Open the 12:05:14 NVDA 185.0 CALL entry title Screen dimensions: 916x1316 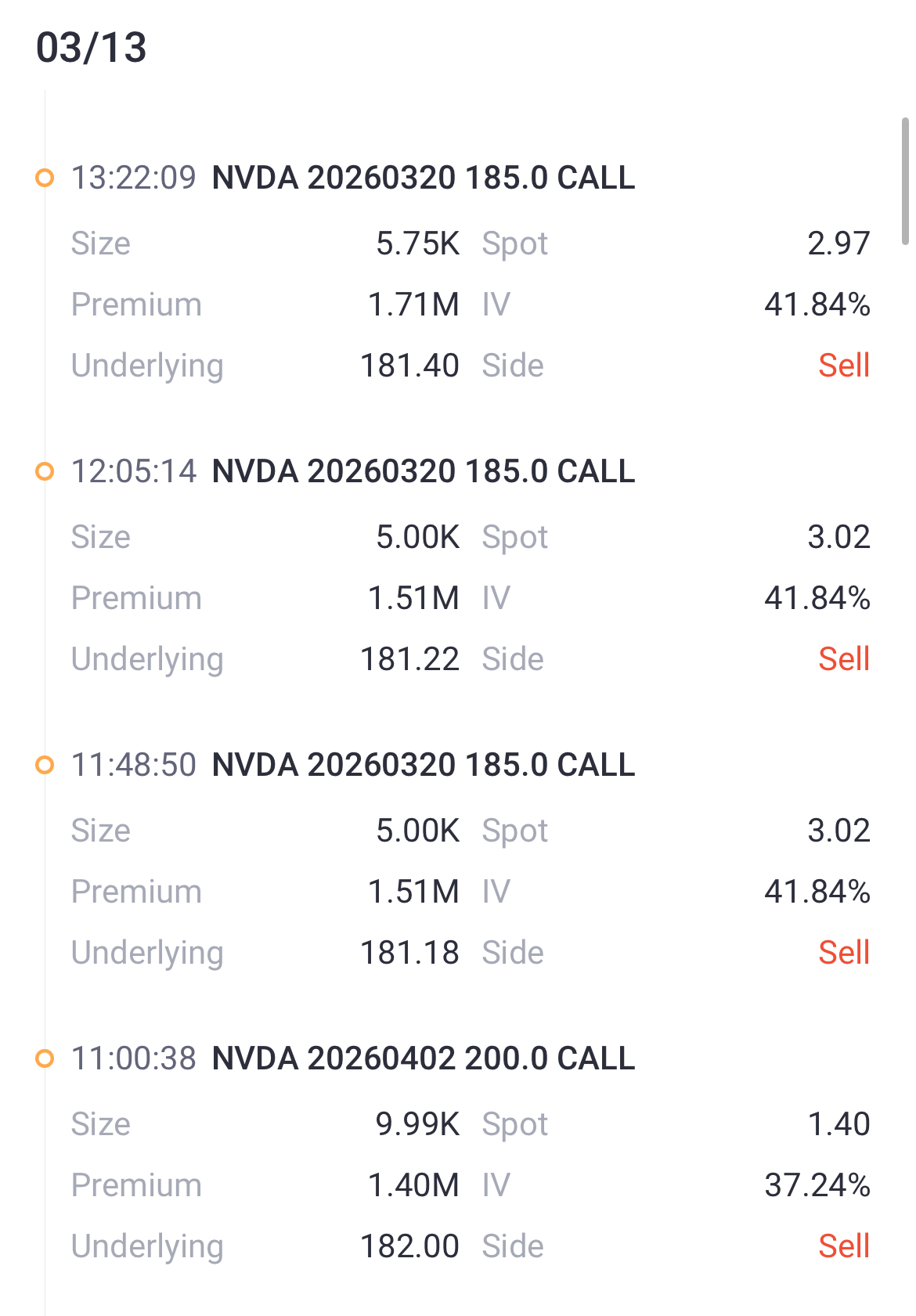point(423,471)
